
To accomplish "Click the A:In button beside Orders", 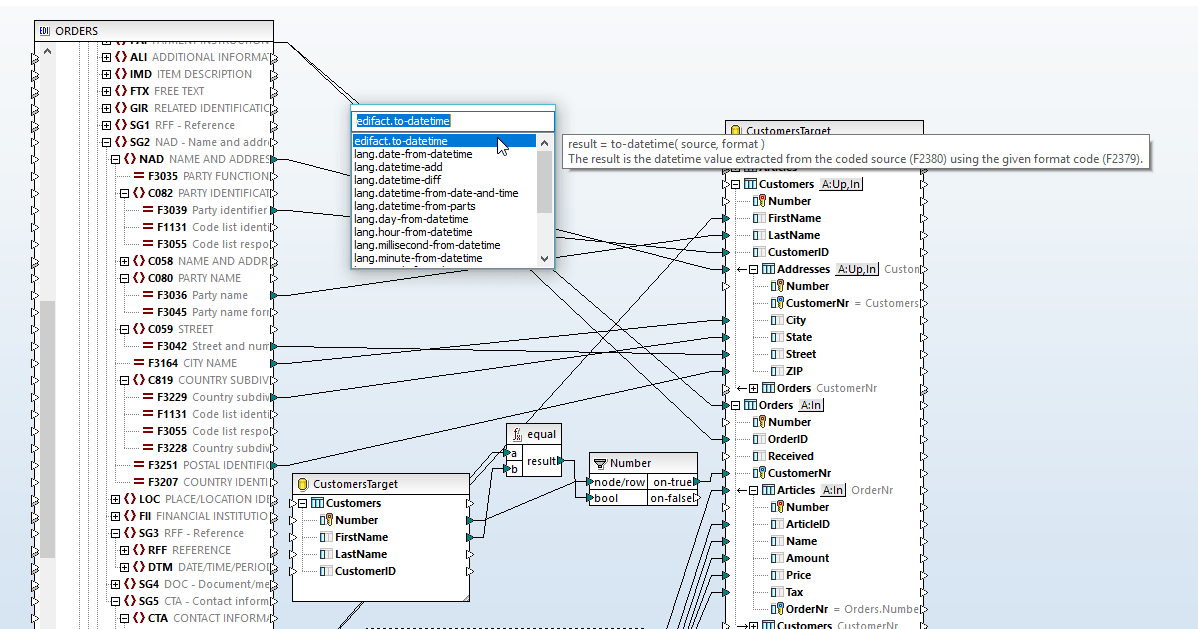I will (x=810, y=404).
